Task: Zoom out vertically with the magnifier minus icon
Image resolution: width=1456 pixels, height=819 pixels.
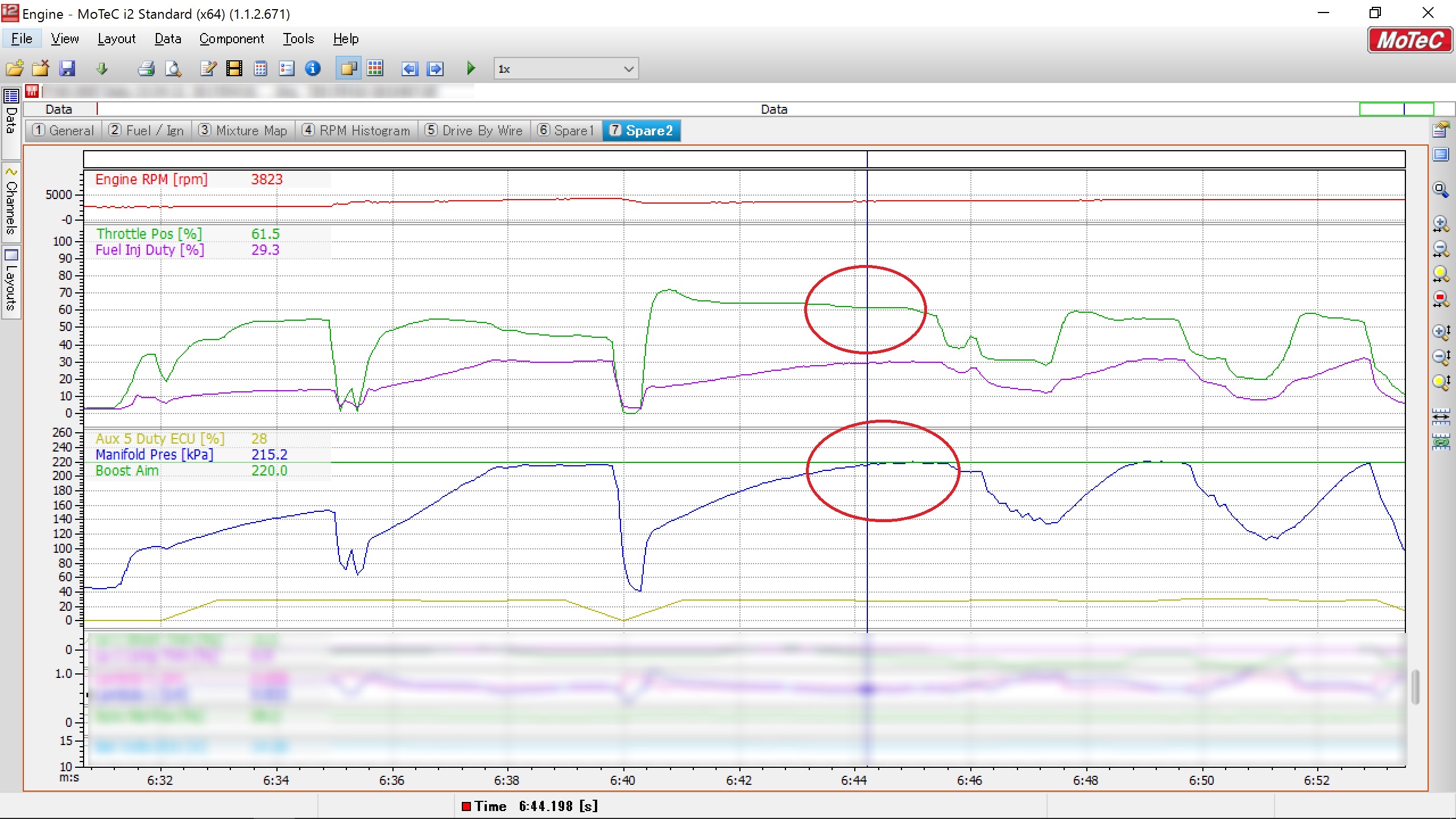Action: click(x=1440, y=357)
